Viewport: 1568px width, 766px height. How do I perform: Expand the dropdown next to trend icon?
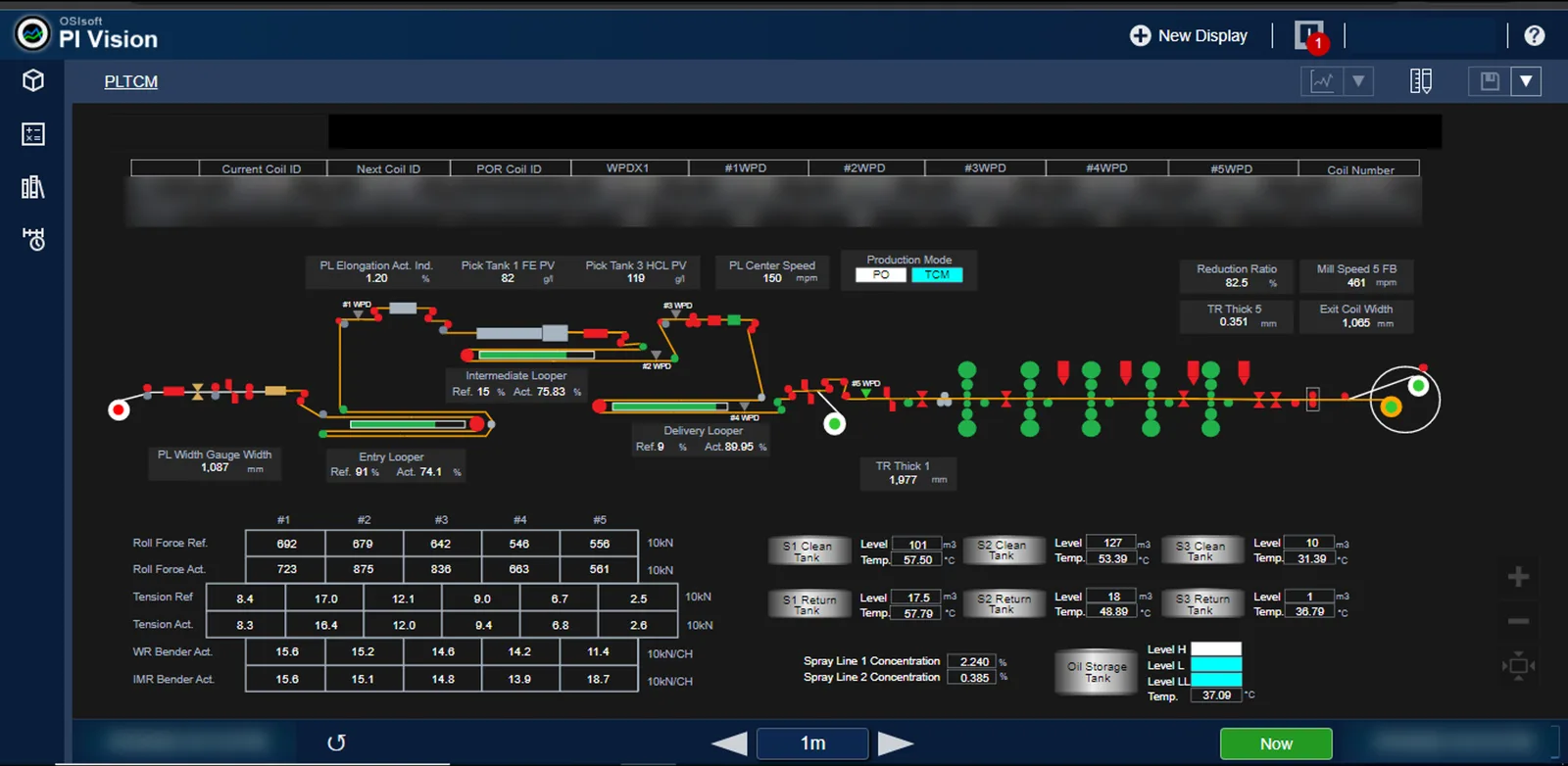1358,81
